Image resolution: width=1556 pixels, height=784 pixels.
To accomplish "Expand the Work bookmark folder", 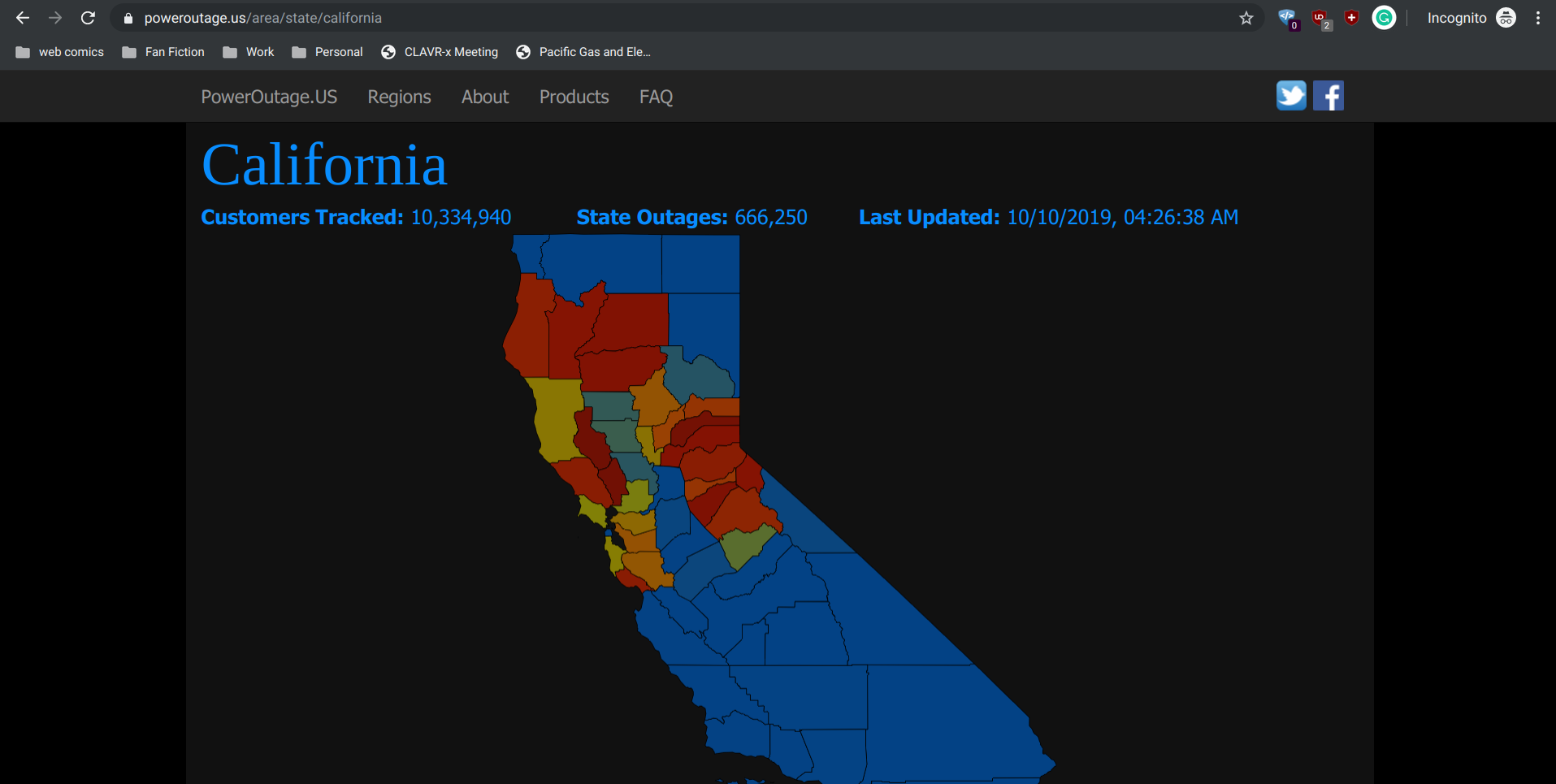I will coord(249,52).
